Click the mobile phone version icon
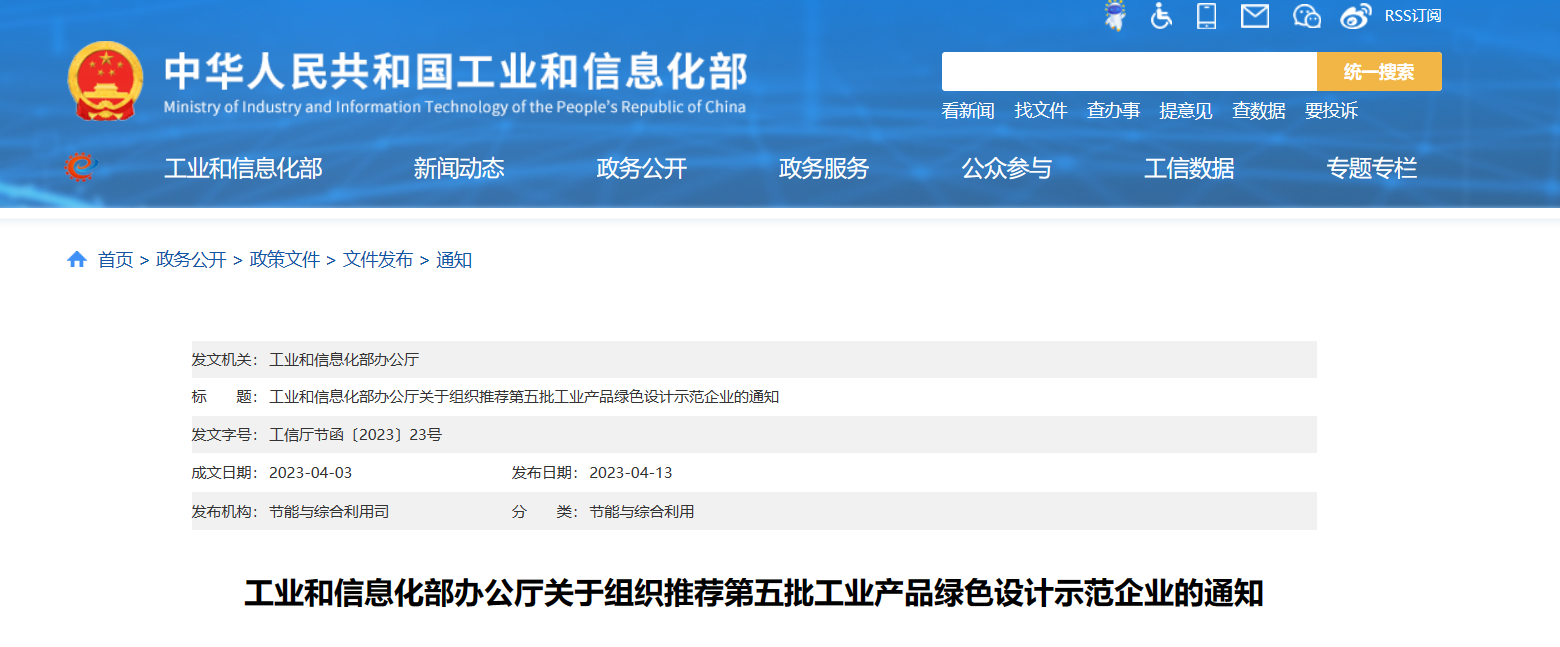This screenshot has width=1560, height=647. [1207, 15]
